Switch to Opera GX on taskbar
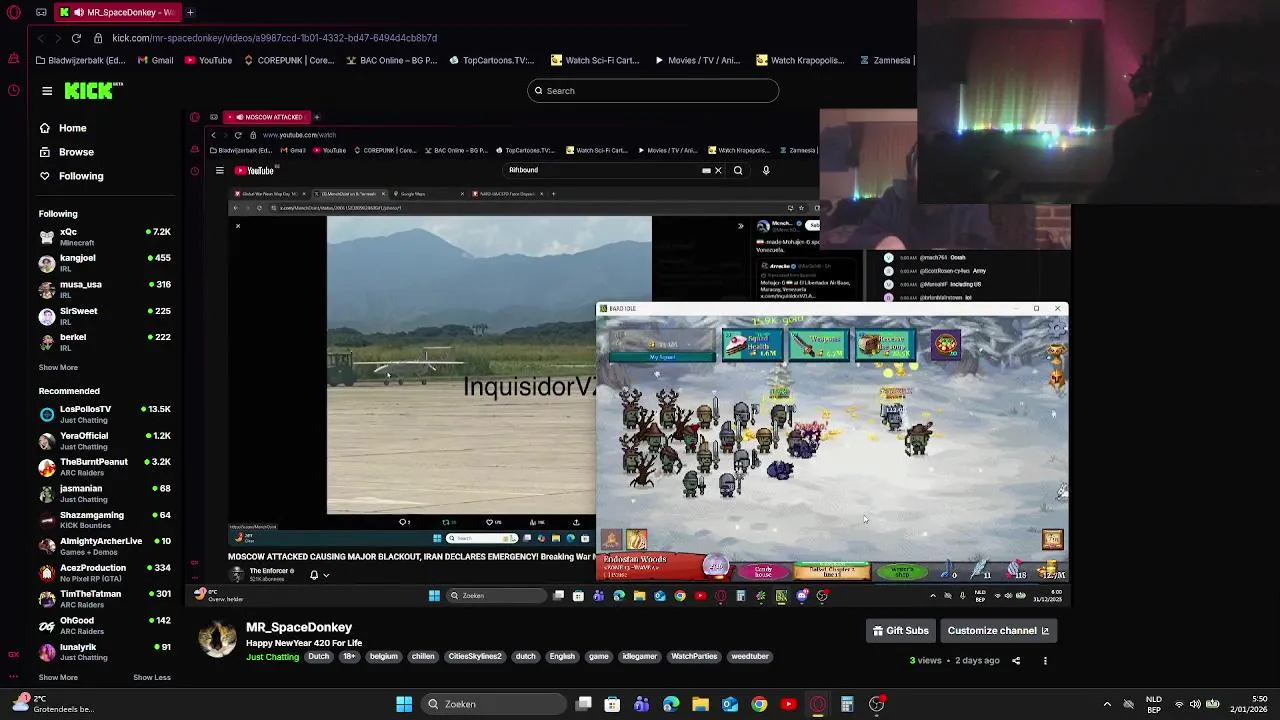The width and height of the screenshot is (1280, 720). point(818,704)
